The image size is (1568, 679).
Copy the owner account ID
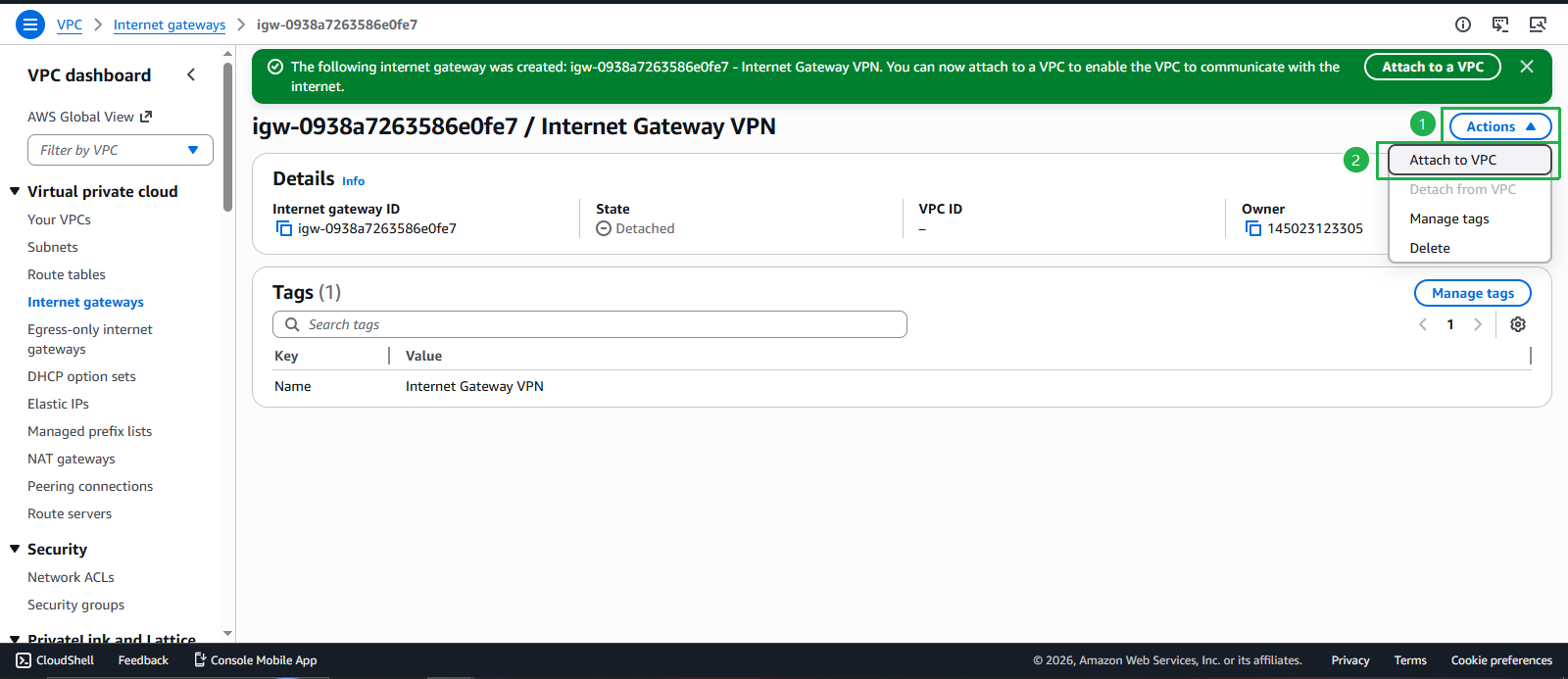click(x=1253, y=228)
